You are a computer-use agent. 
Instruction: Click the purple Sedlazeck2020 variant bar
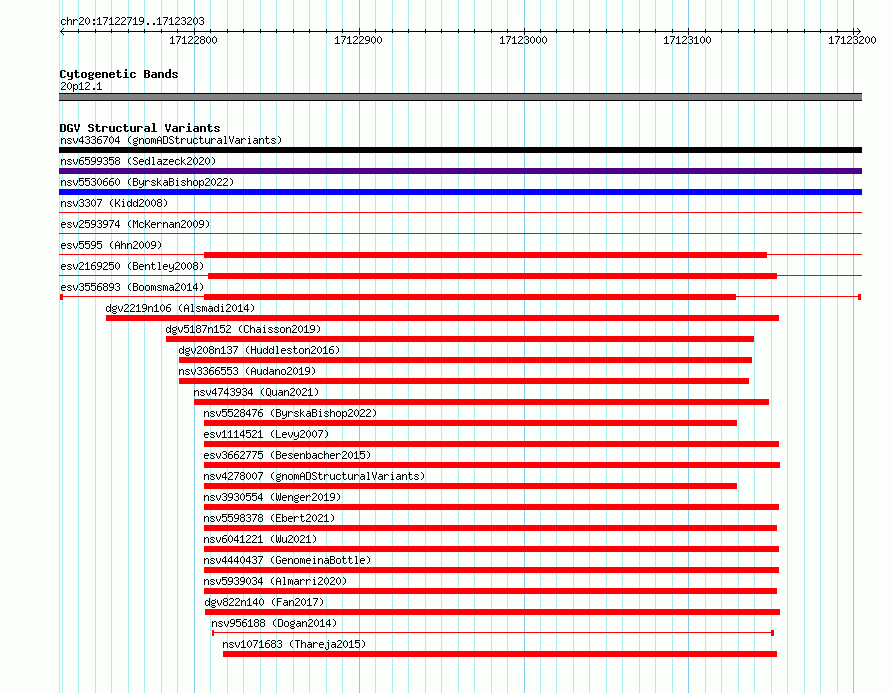460,171
